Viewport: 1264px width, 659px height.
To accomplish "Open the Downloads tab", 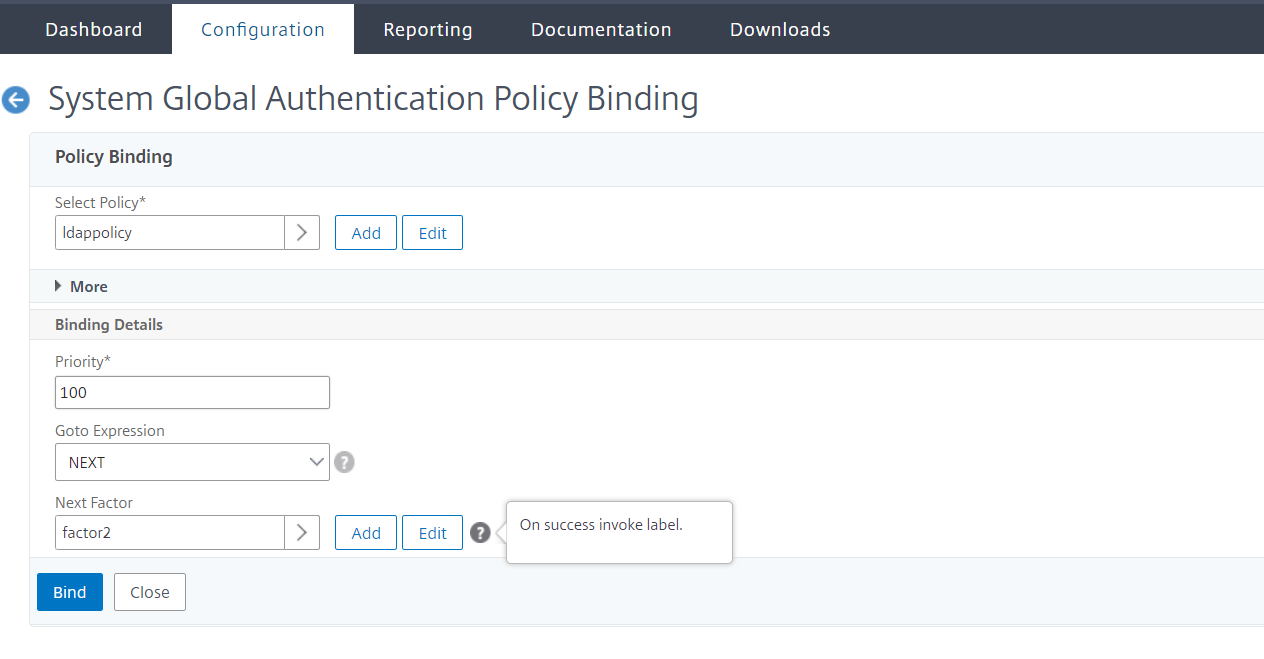I will click(780, 29).
